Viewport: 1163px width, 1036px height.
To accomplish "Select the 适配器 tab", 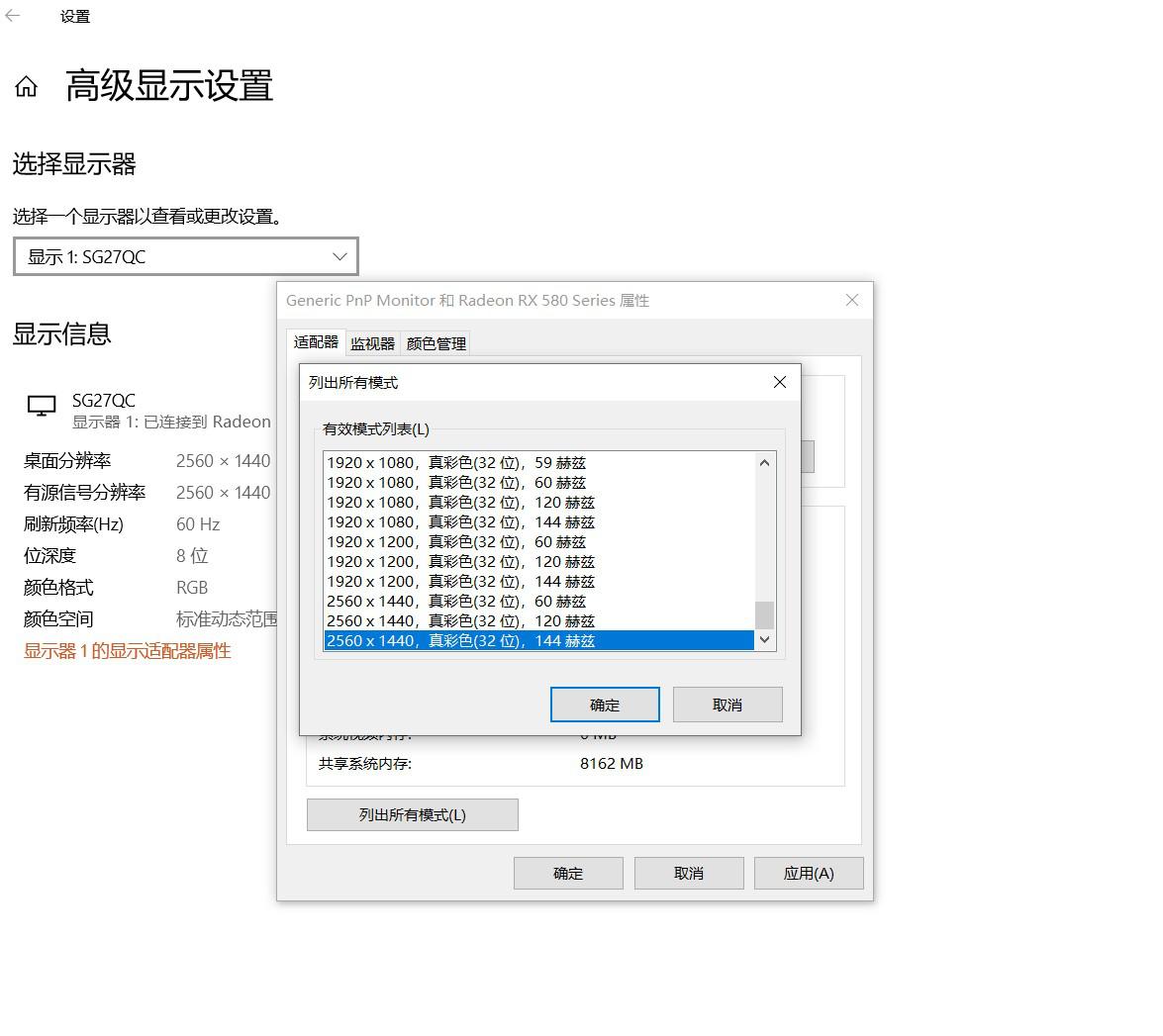I will [x=315, y=342].
